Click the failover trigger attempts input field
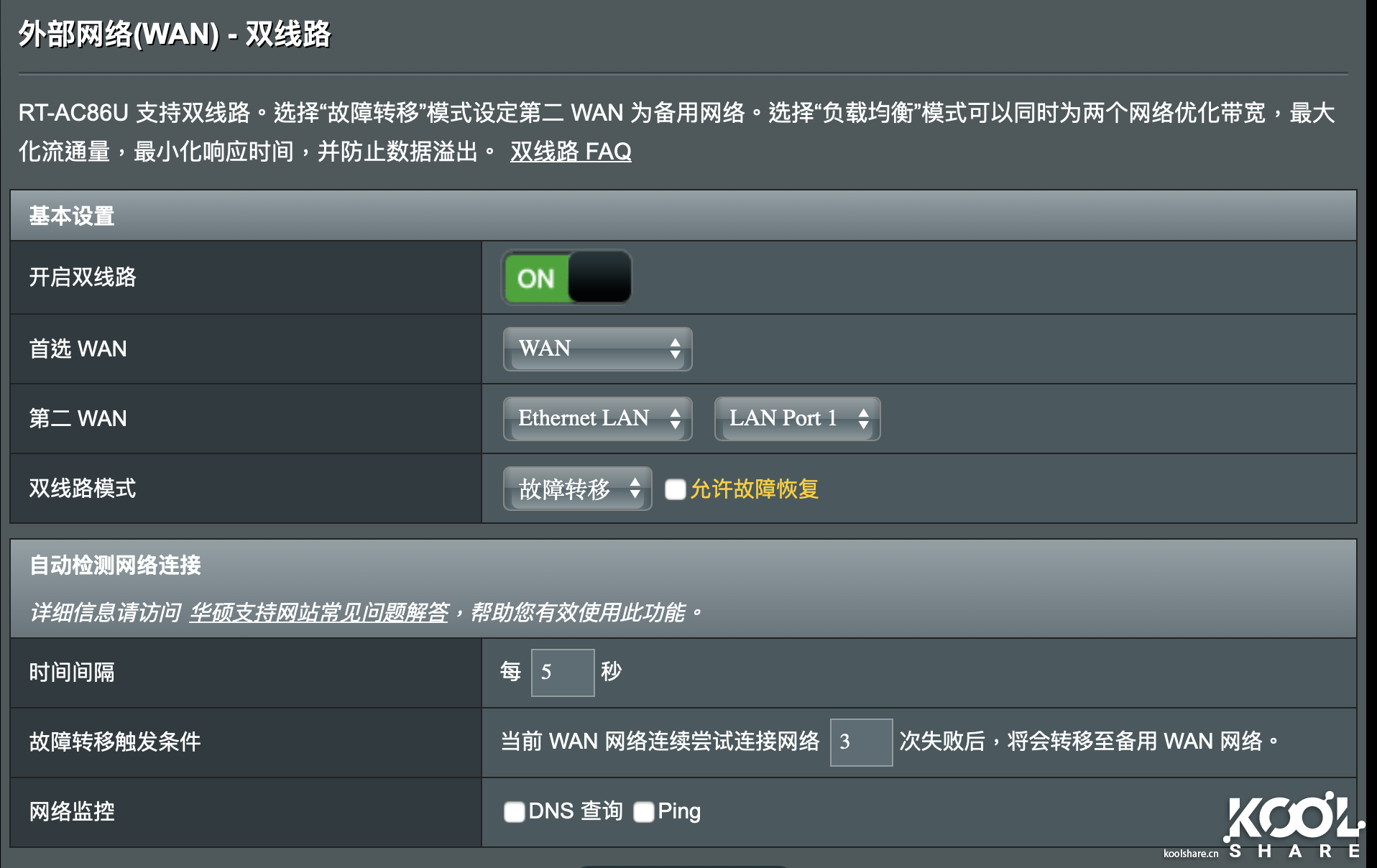Viewport: 1377px width, 868px height. [x=860, y=742]
